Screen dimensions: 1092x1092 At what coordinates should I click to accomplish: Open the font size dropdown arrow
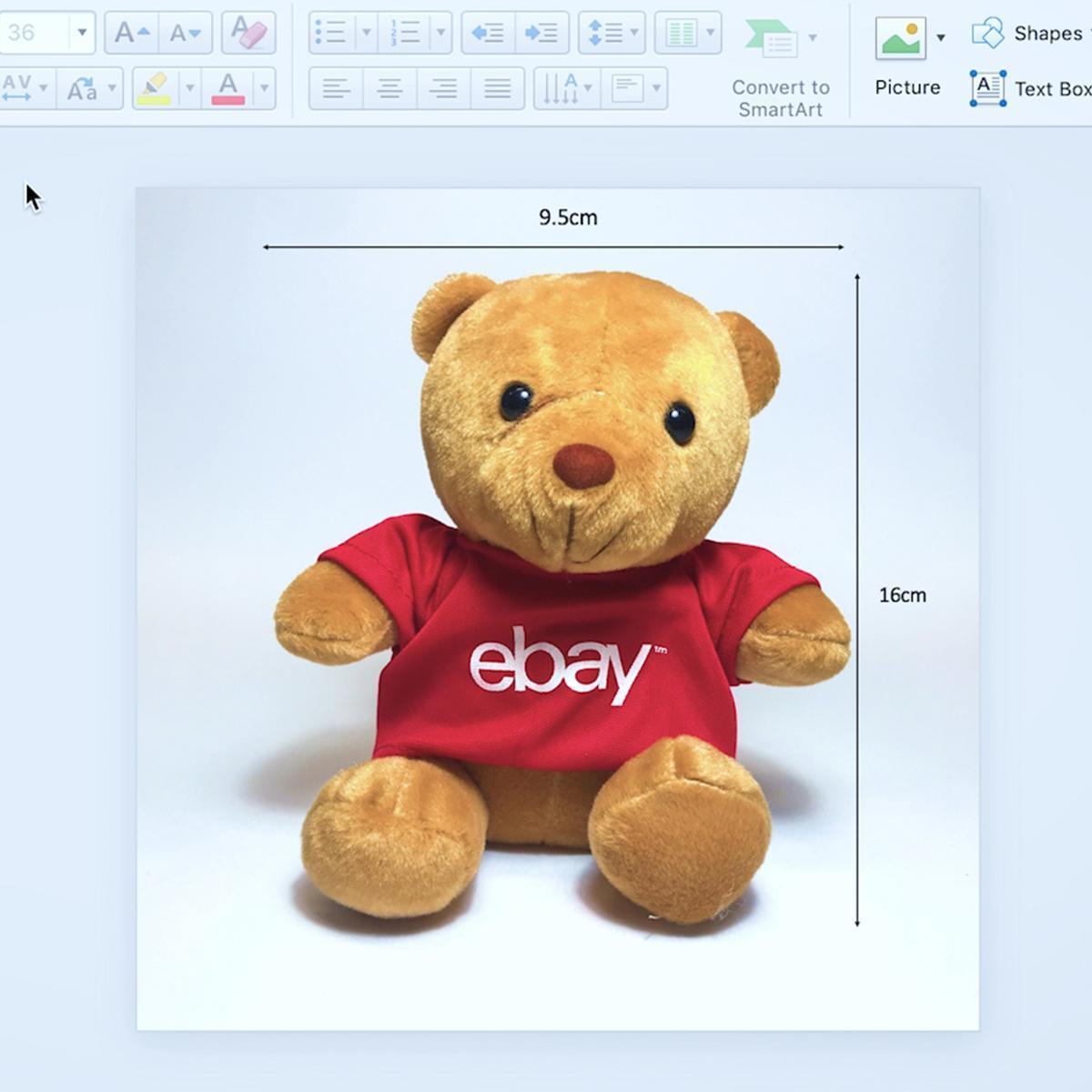point(82,34)
